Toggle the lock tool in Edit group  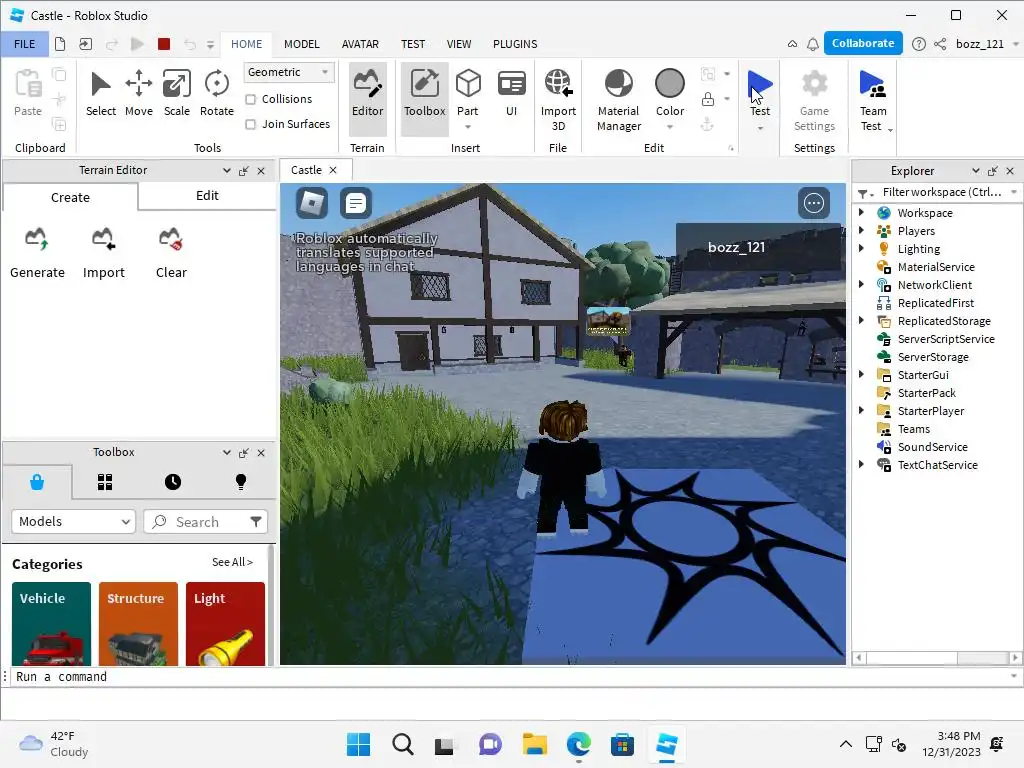[708, 99]
